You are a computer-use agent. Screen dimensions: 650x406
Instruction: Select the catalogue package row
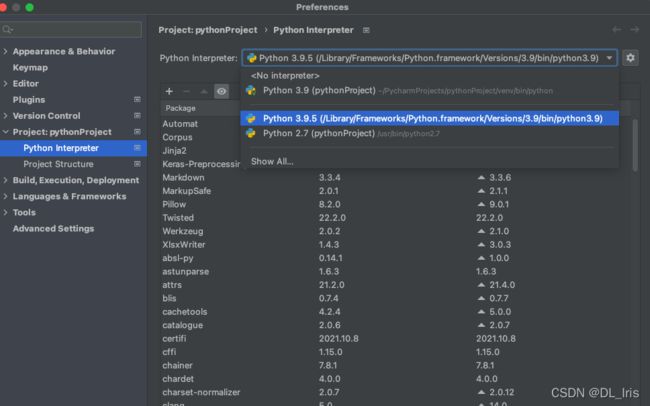tap(396, 325)
